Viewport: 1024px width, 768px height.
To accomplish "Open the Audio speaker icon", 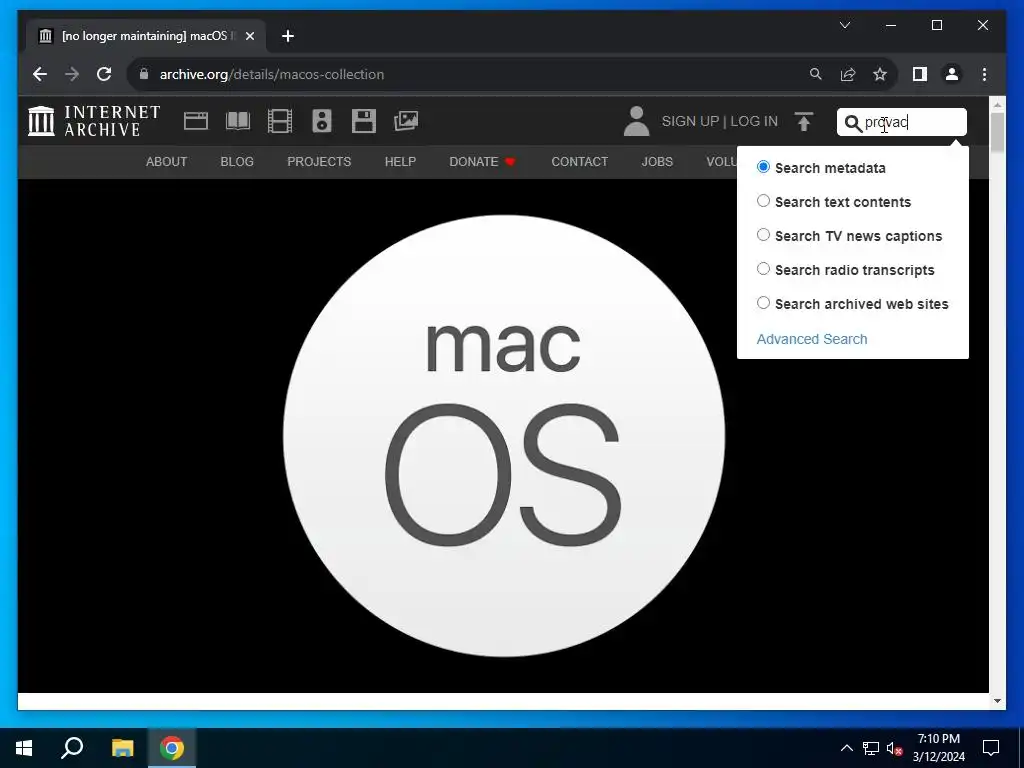I will pos(321,121).
